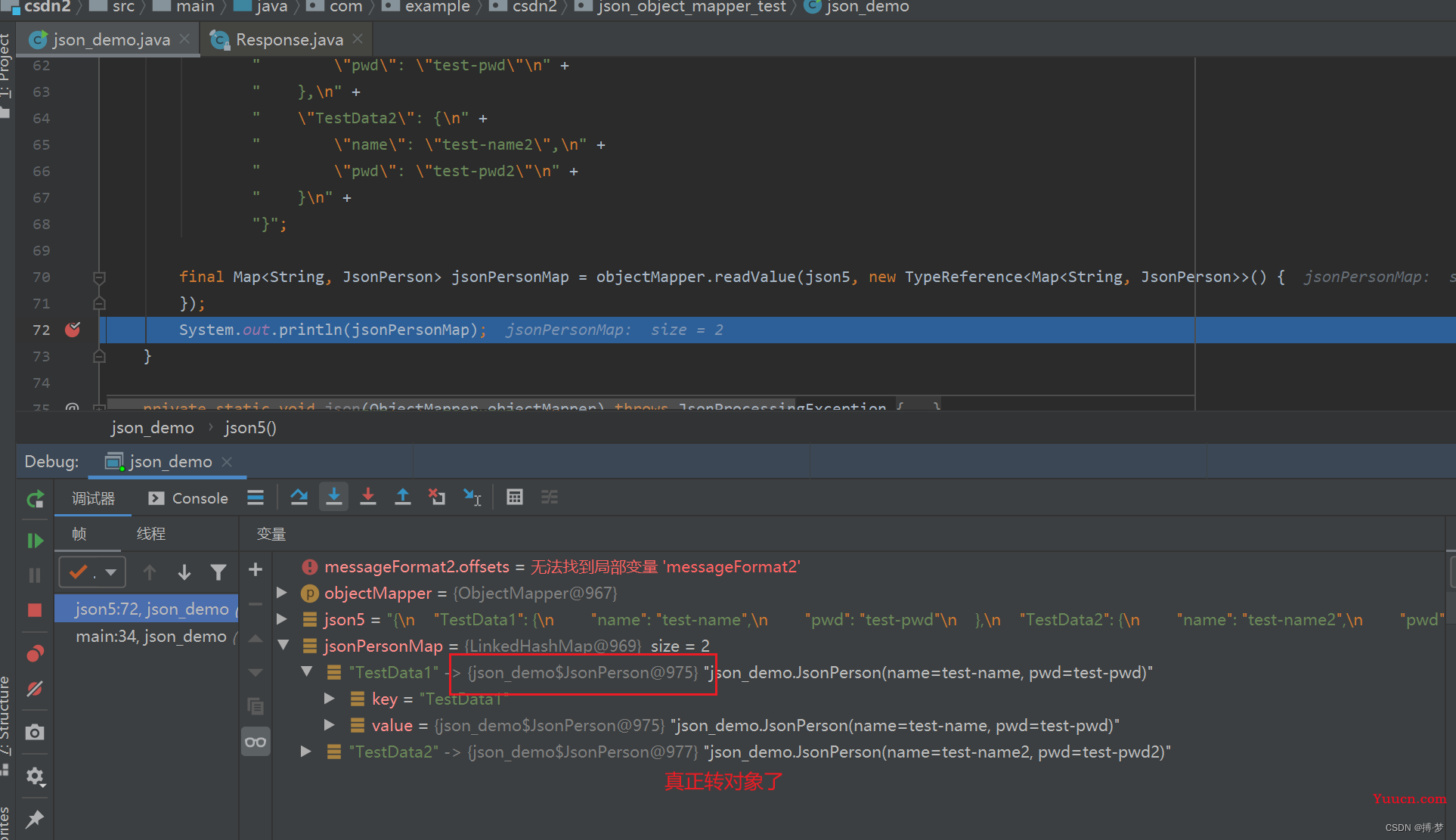Resume program execution
This screenshot has height=840, width=1456.
(35, 541)
